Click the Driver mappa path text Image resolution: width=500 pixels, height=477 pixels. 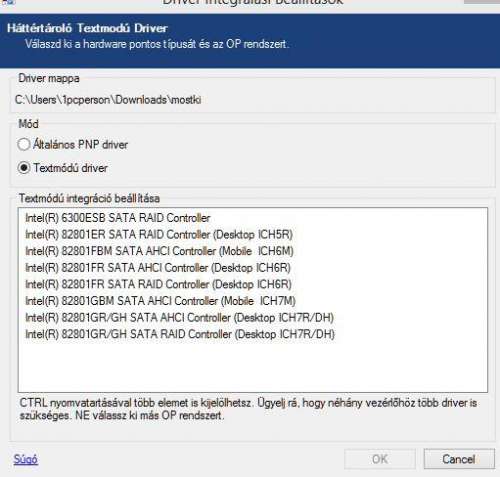point(108,100)
